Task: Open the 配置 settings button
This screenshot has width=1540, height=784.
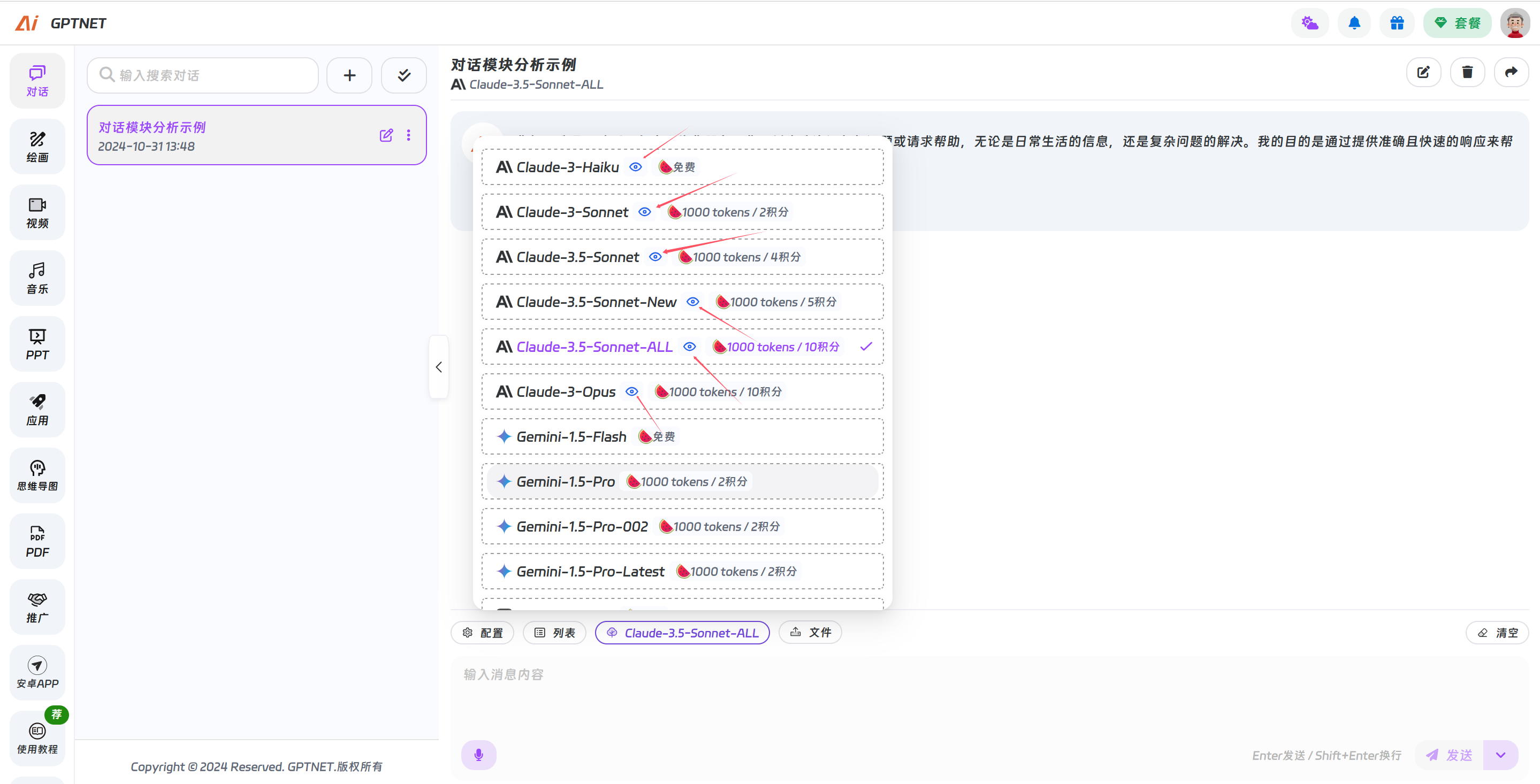Action: click(483, 633)
